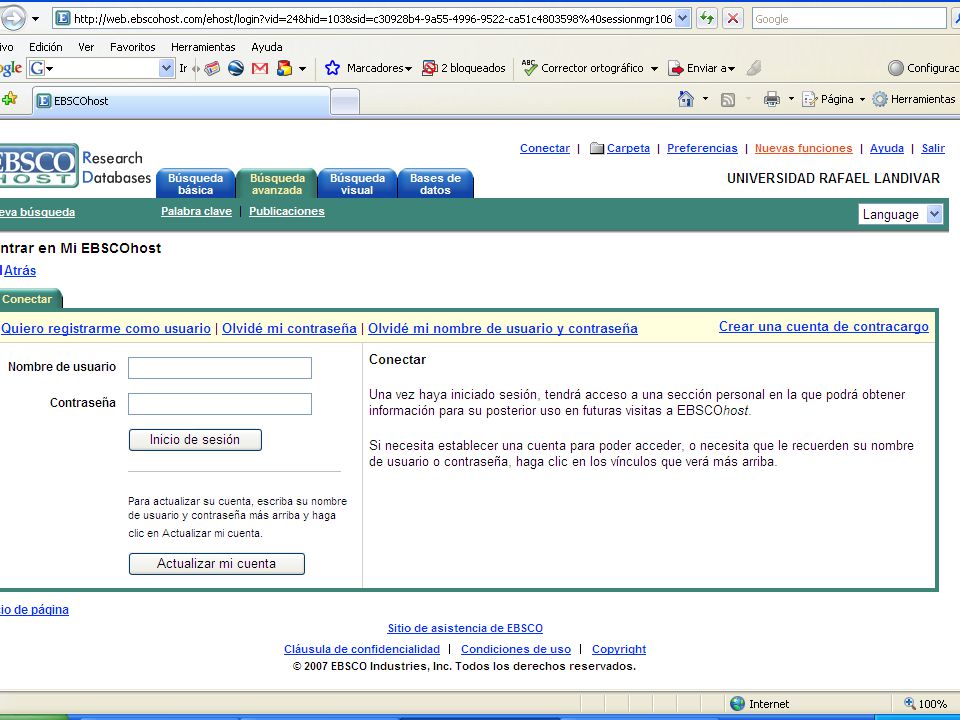The width and height of the screenshot is (960, 720).
Task: Click the Enviar a envelope icon
Action: [675, 68]
